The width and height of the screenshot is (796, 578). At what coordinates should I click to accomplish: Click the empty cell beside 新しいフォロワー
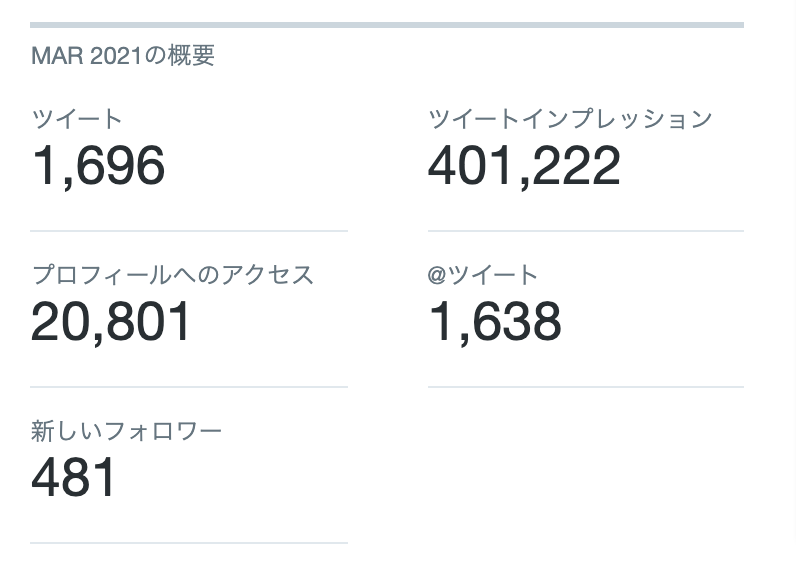pos(586,465)
